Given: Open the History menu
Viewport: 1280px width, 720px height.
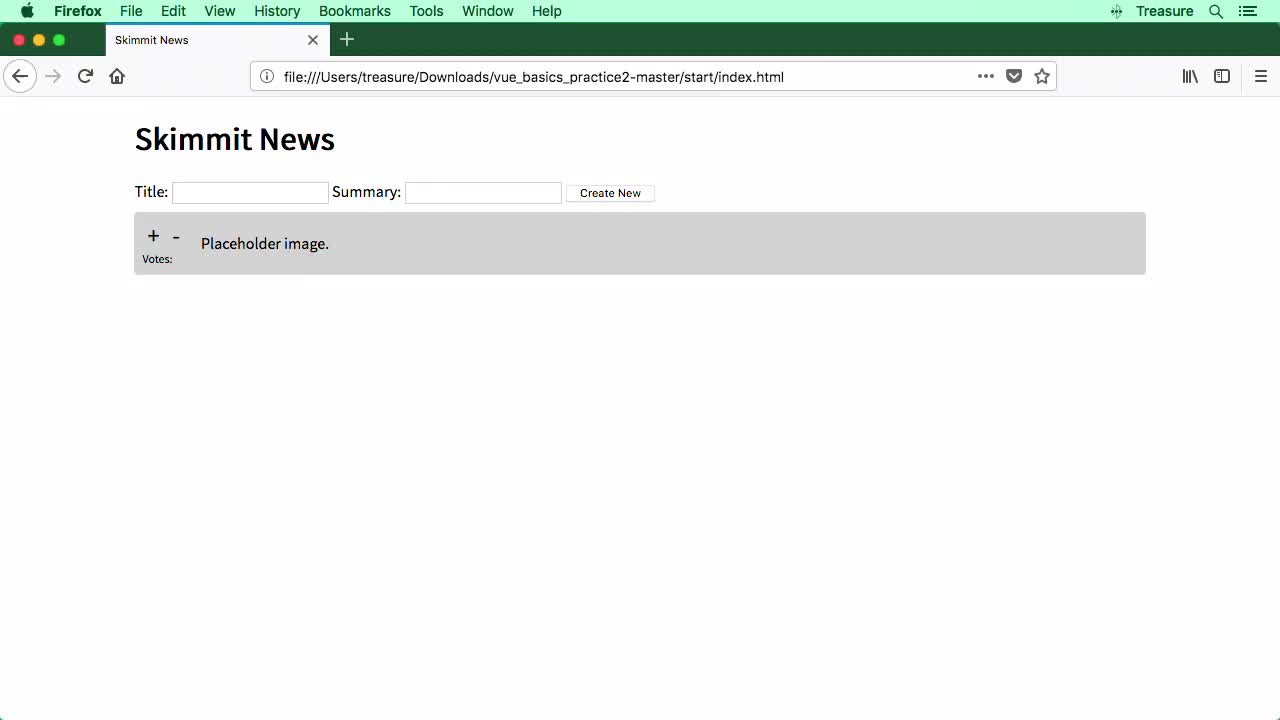Looking at the screenshot, I should pos(277,11).
